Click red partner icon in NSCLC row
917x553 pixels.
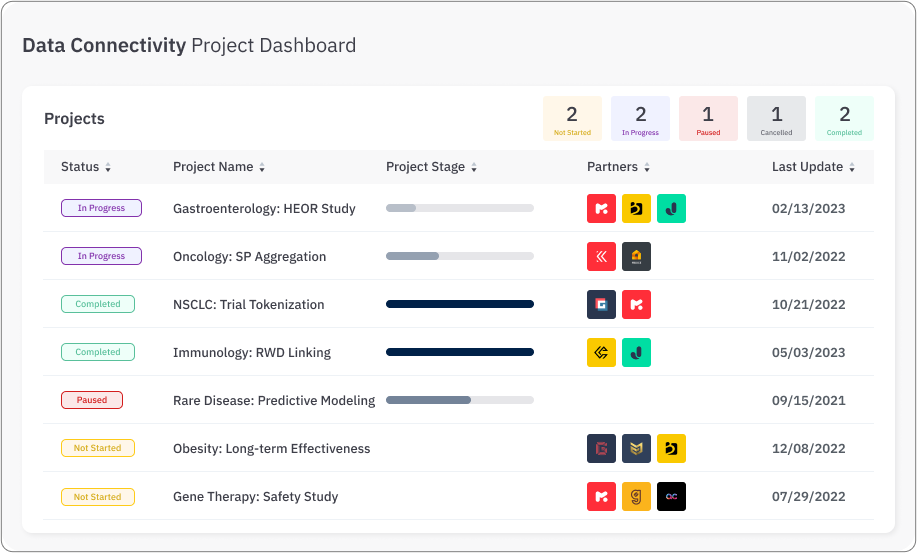636,304
